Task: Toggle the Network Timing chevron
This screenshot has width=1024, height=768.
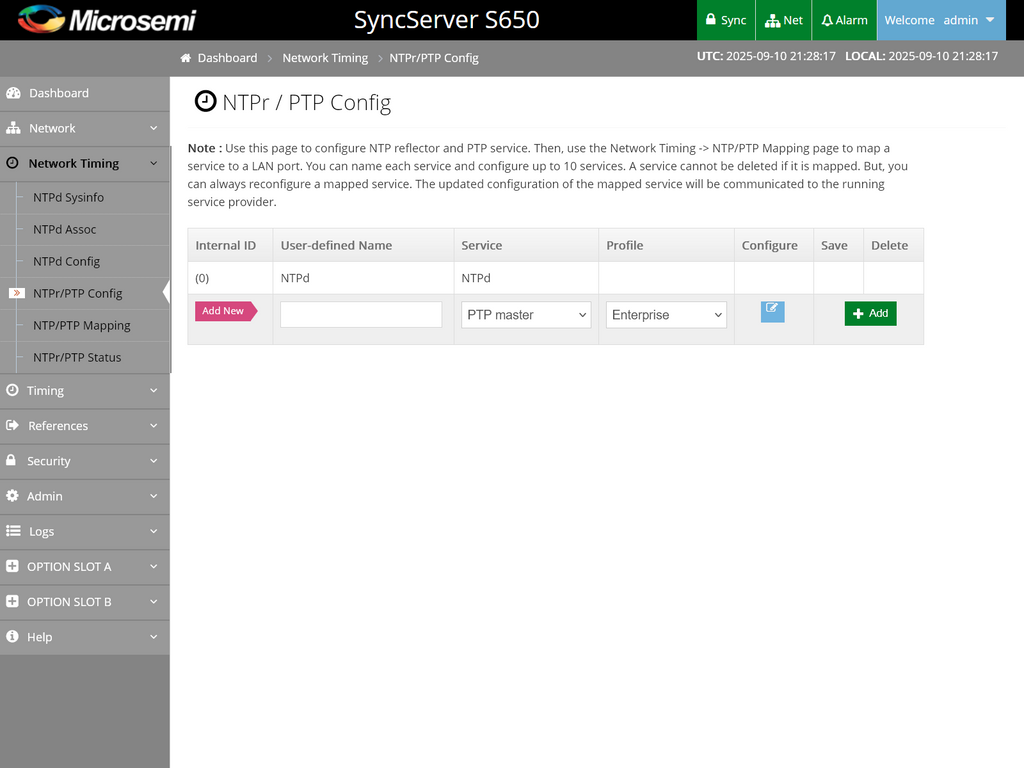Action: coord(153,163)
